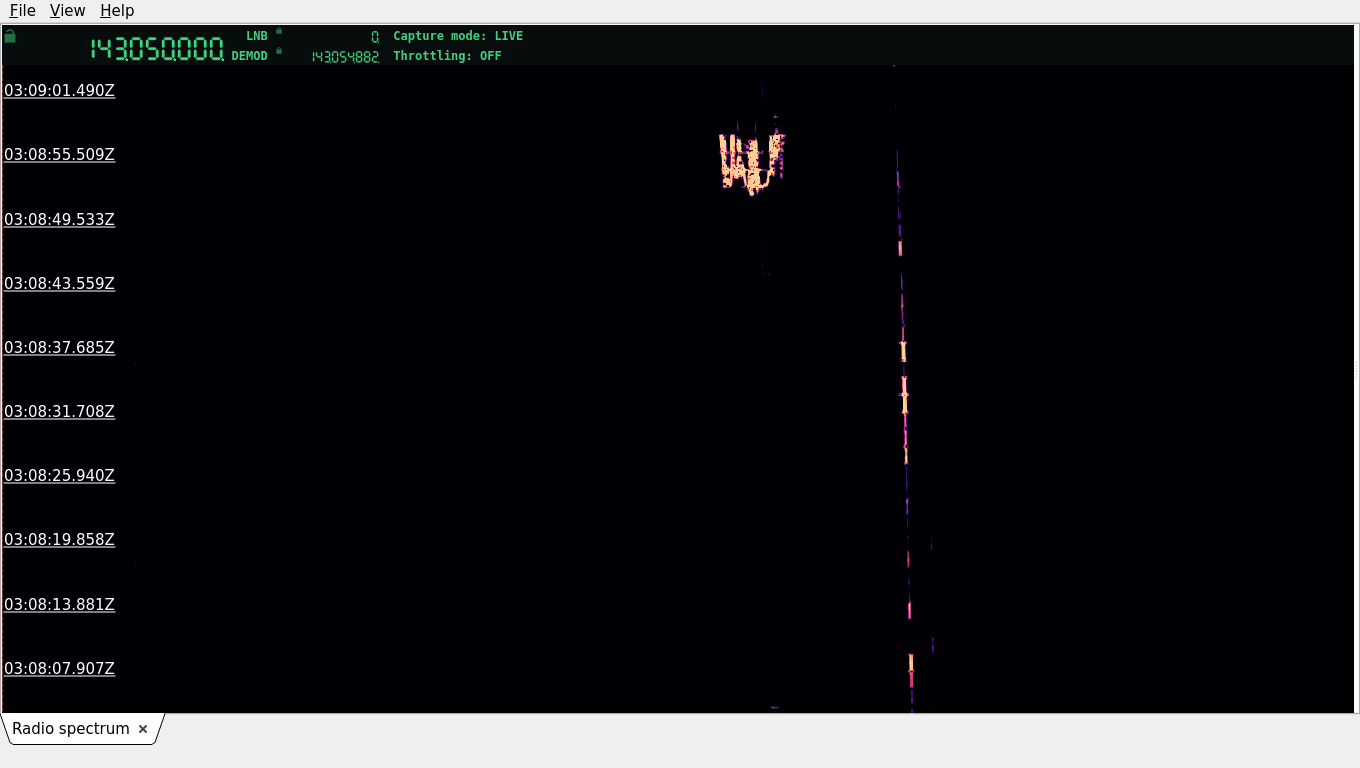This screenshot has width=1360, height=768.
Task: Click timestamp 03:08:37.685Z
Action: 59,347
